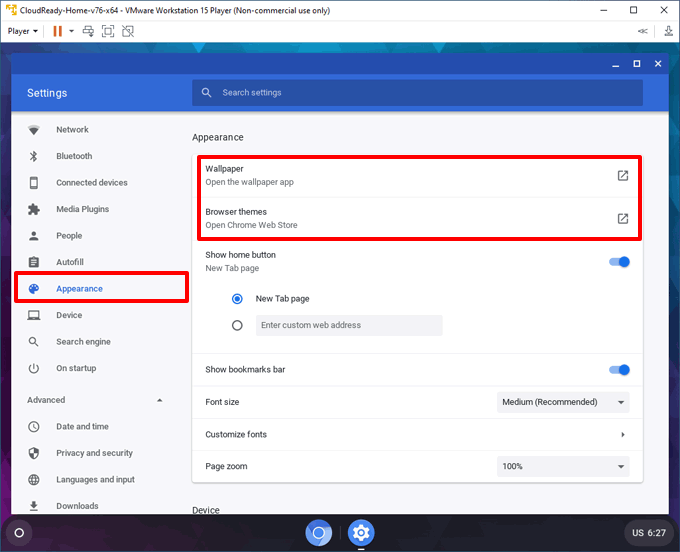This screenshot has height=552, width=680.
Task: Open the Player menu in VMware
Action: 23,31
